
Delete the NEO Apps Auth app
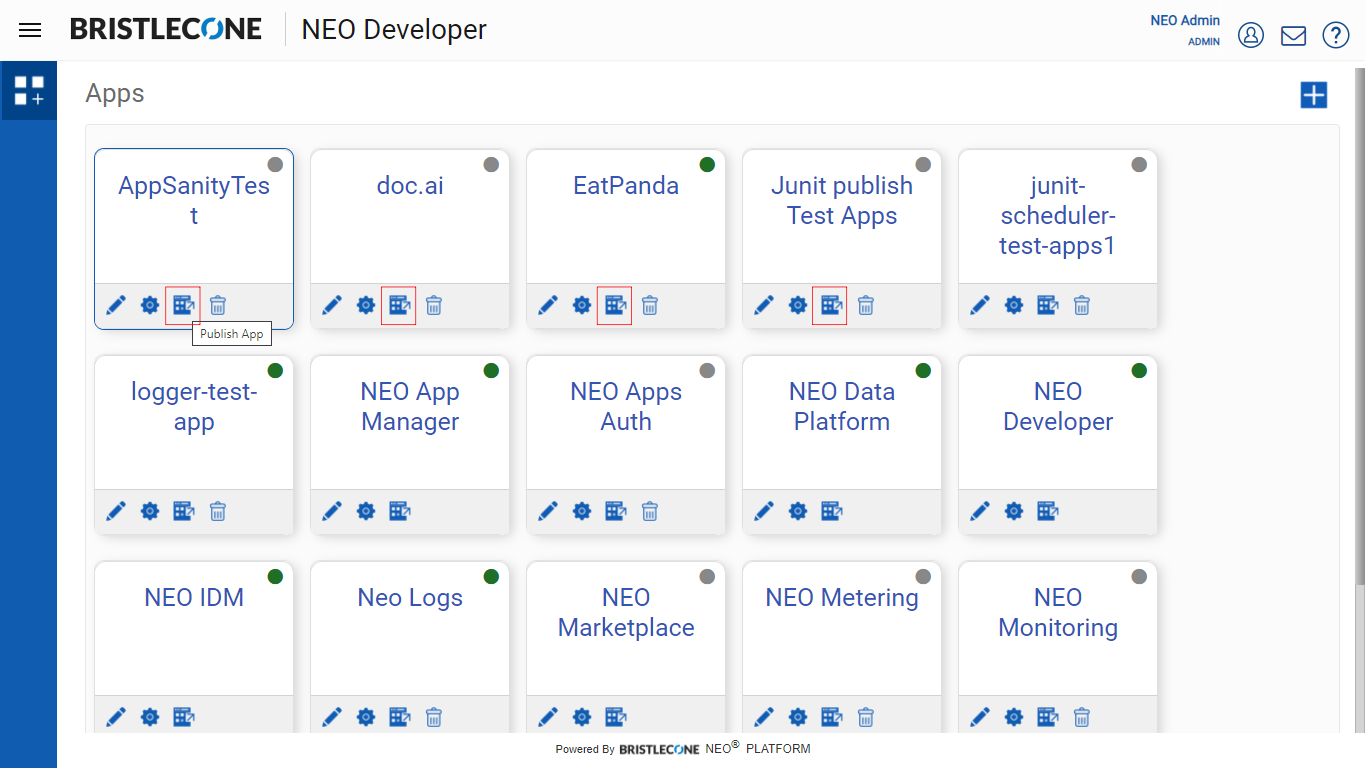tap(650, 511)
